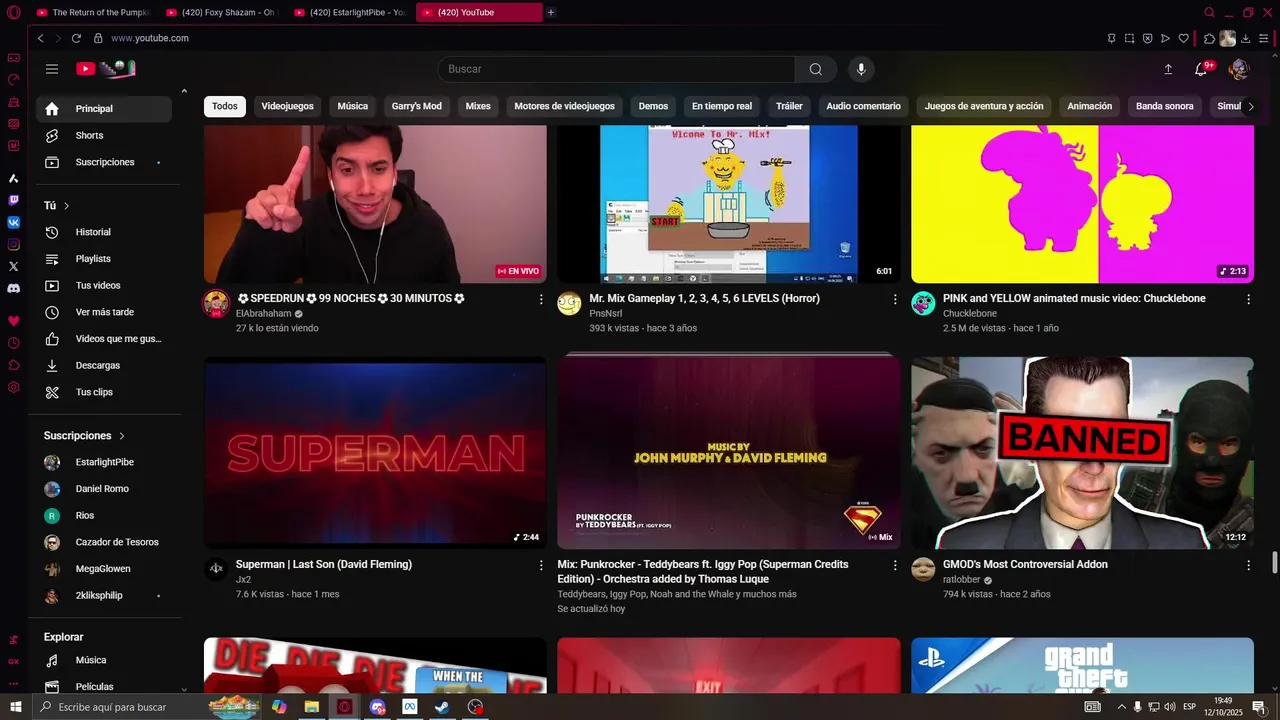Open options for Mr. Mix Gameplay video
Viewport: 1280px width, 720px height.
click(895, 299)
